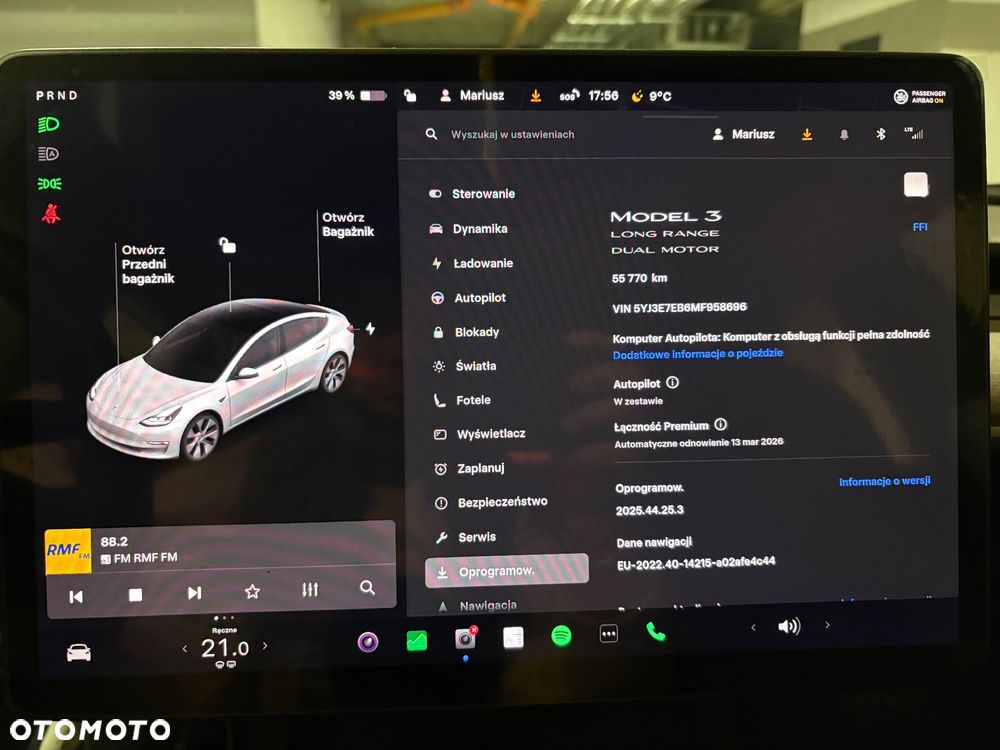Skip to previous radio station
Viewport: 1000px width, 750px height.
pyautogui.click(x=76, y=596)
